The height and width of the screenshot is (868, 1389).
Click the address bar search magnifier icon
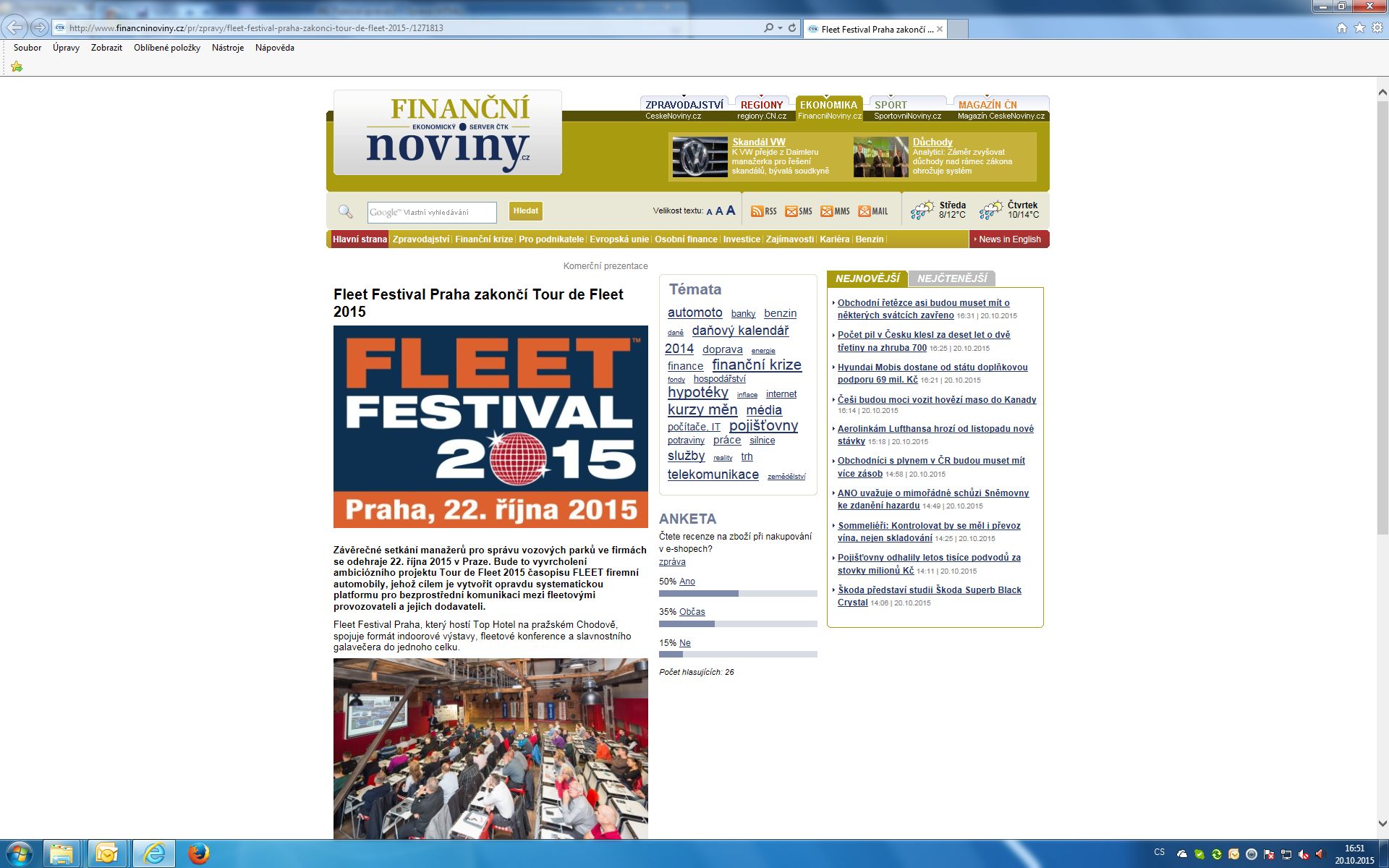(768, 28)
